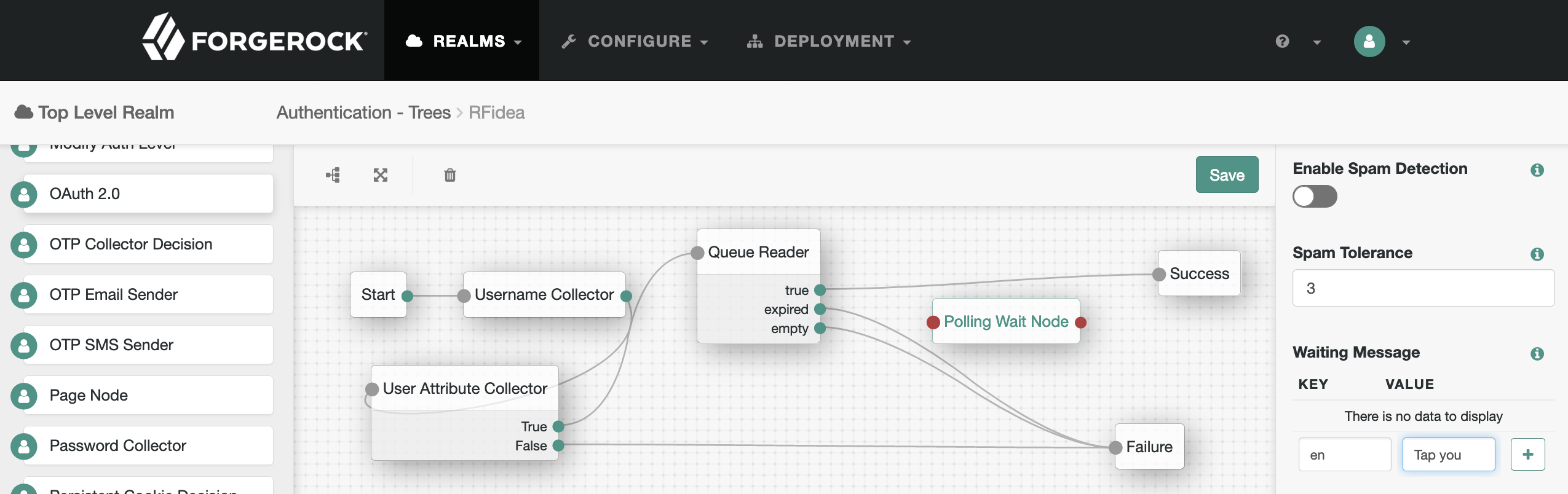Click the OTP Email Sender icon
The width and height of the screenshot is (1568, 494).
point(24,295)
